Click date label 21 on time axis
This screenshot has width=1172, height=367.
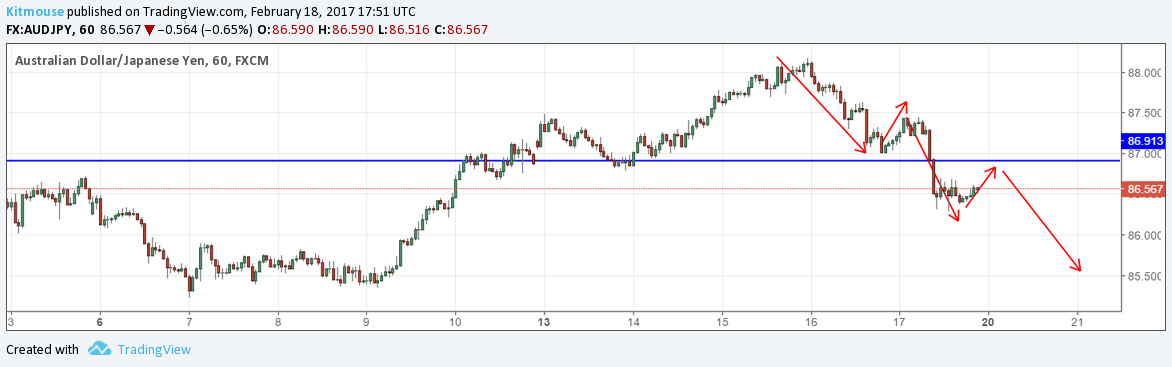1077,322
